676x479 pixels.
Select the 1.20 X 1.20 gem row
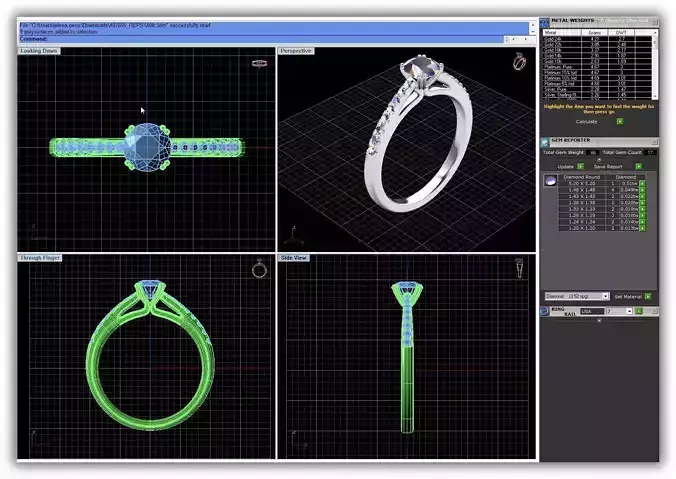pos(599,228)
